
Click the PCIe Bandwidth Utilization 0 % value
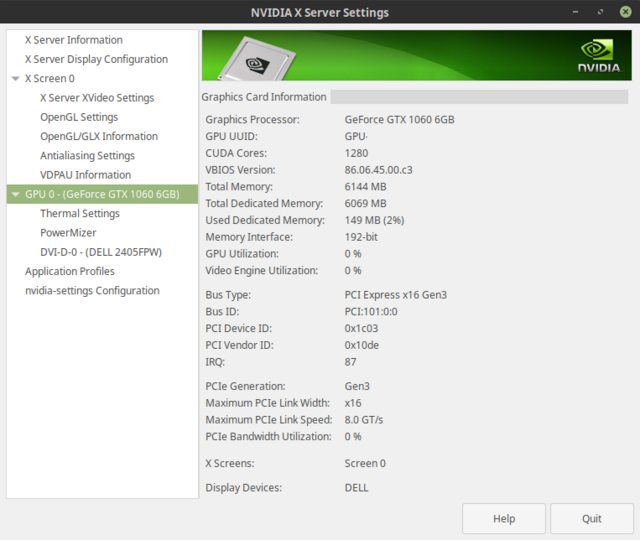coord(353,436)
